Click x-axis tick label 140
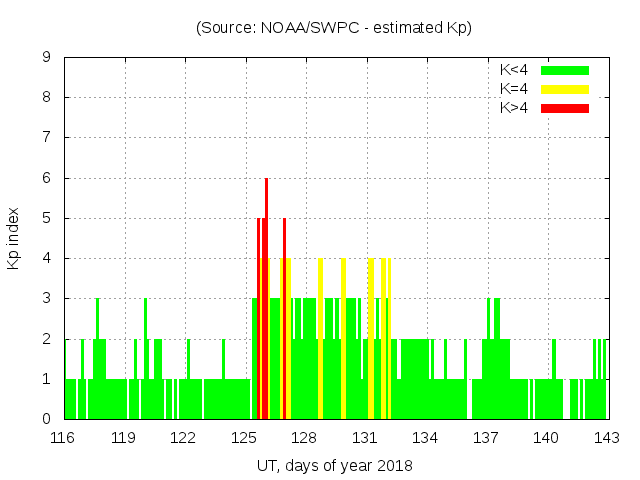Image resolution: width=640 pixels, height=480 pixels. coord(546,438)
